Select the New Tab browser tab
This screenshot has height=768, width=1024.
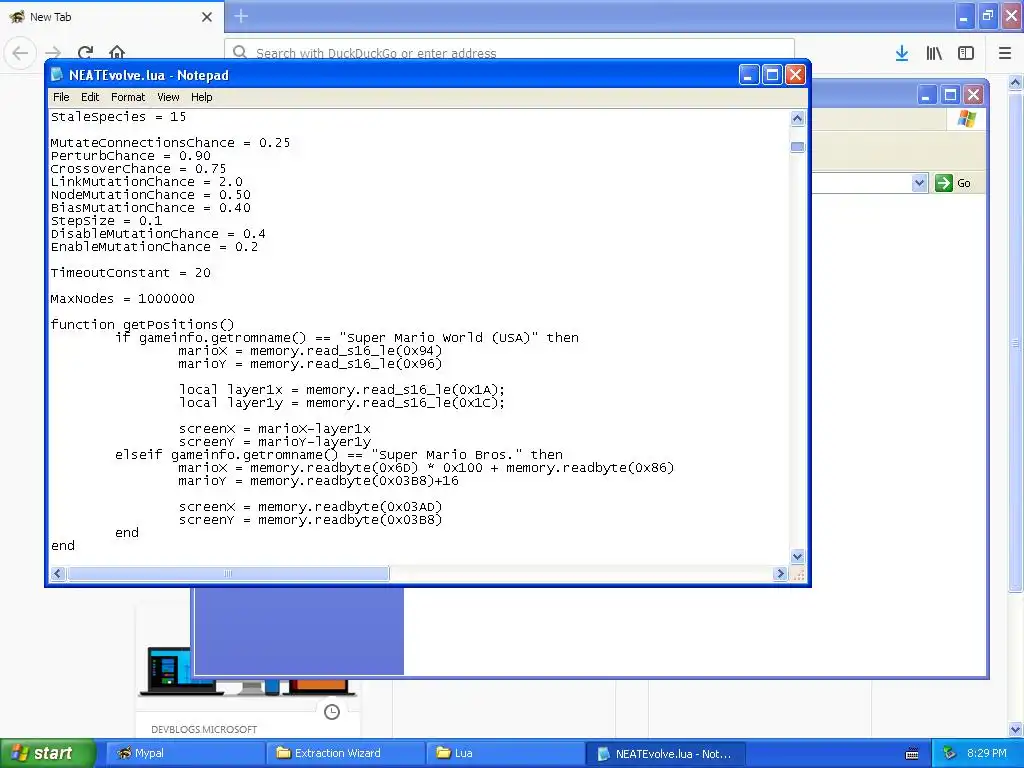click(x=111, y=16)
